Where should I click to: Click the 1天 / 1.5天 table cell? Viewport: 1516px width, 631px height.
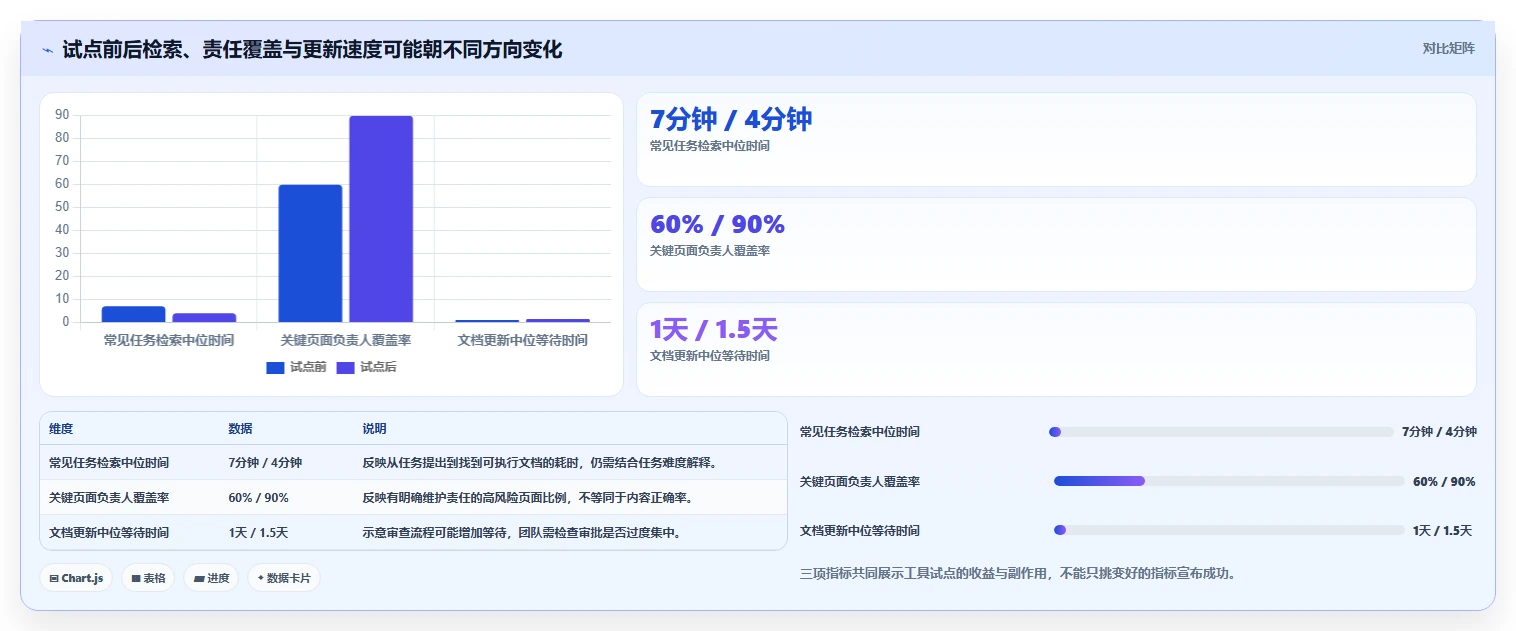tap(258, 533)
